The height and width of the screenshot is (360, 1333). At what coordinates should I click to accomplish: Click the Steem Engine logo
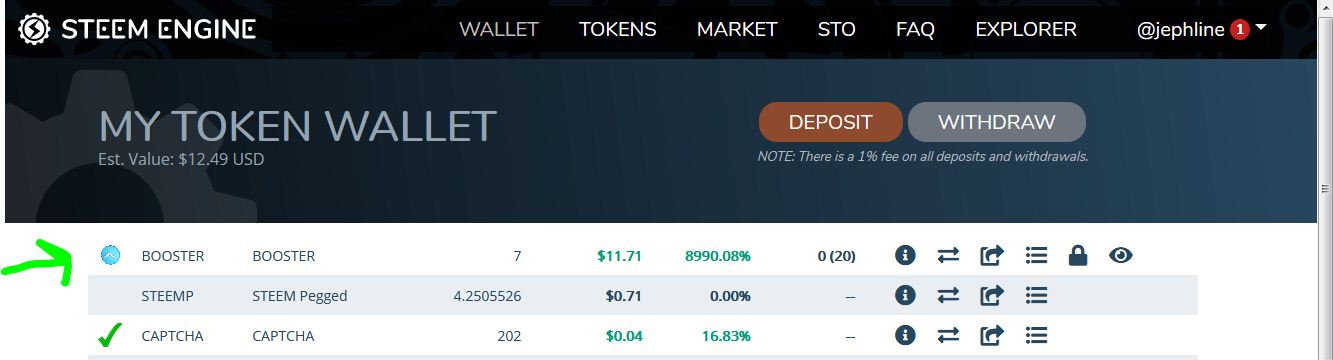pos(137,29)
